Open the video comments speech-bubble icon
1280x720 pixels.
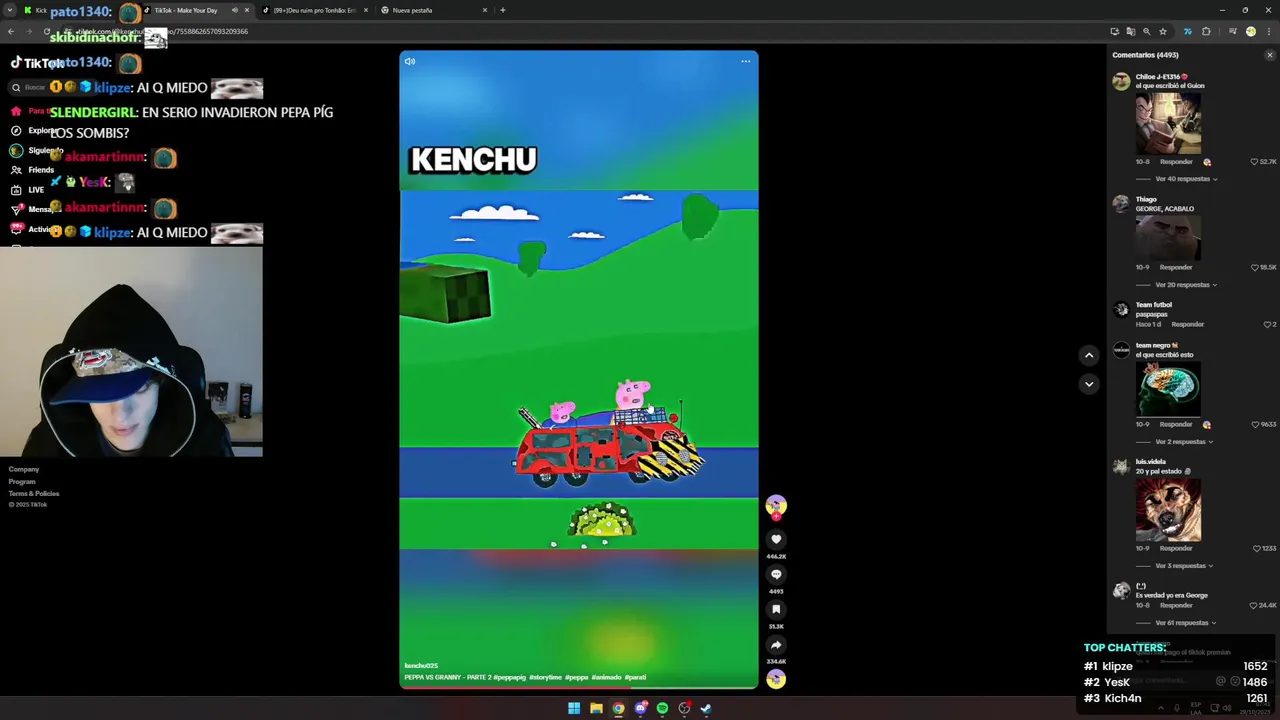776,575
